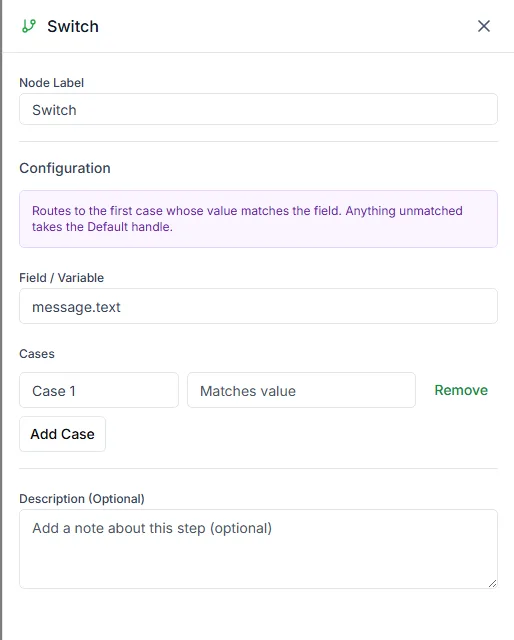Click the Cases section label
The height and width of the screenshot is (640, 514).
(x=37, y=354)
